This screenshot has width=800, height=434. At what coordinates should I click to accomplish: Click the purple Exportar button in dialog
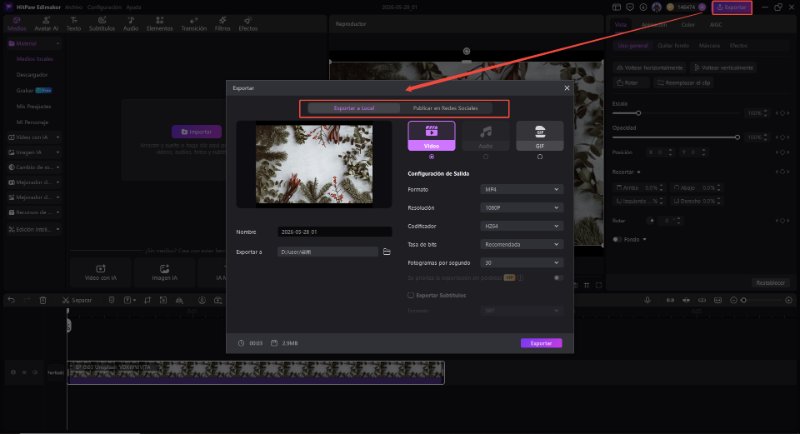pyautogui.click(x=541, y=343)
